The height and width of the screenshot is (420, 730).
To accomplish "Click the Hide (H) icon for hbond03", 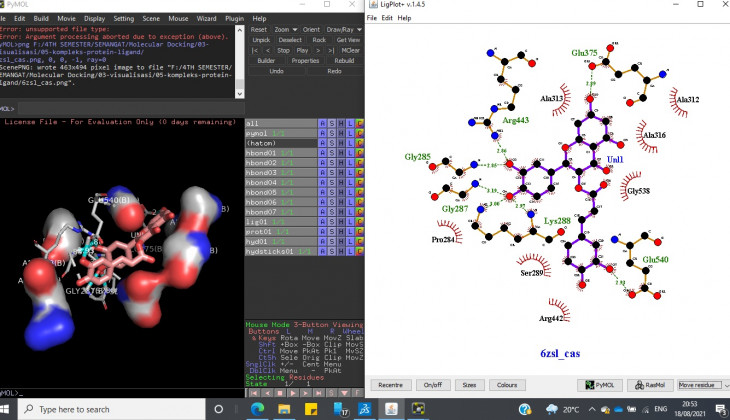I will pyautogui.click(x=341, y=173).
